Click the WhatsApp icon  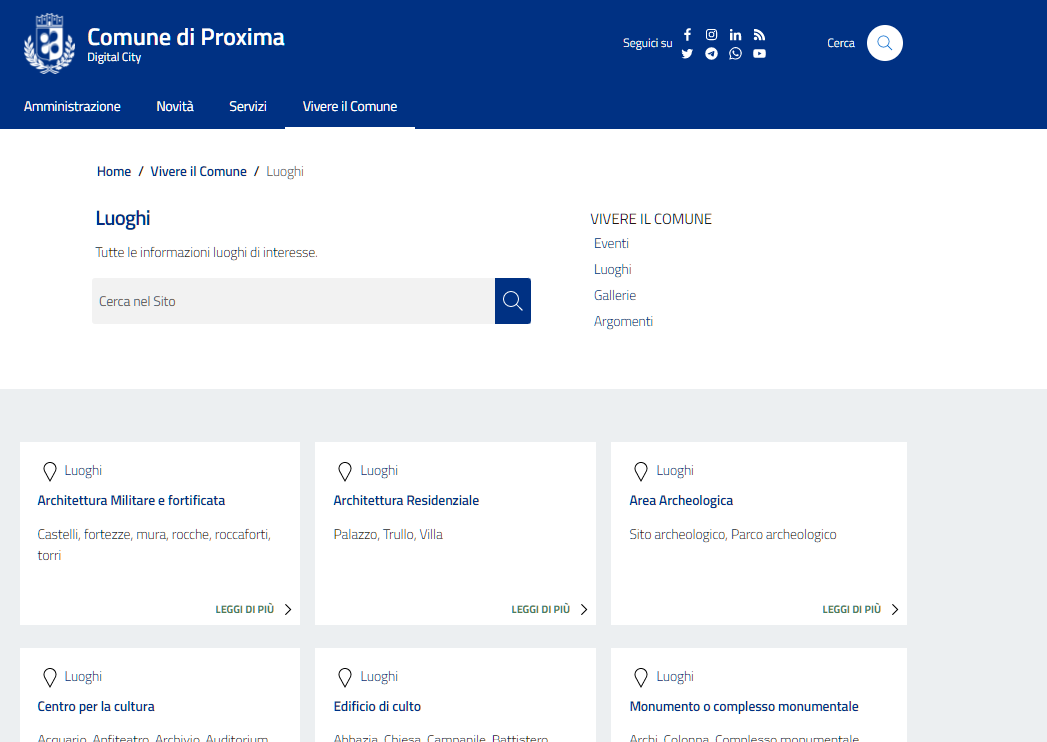pyautogui.click(x=735, y=54)
